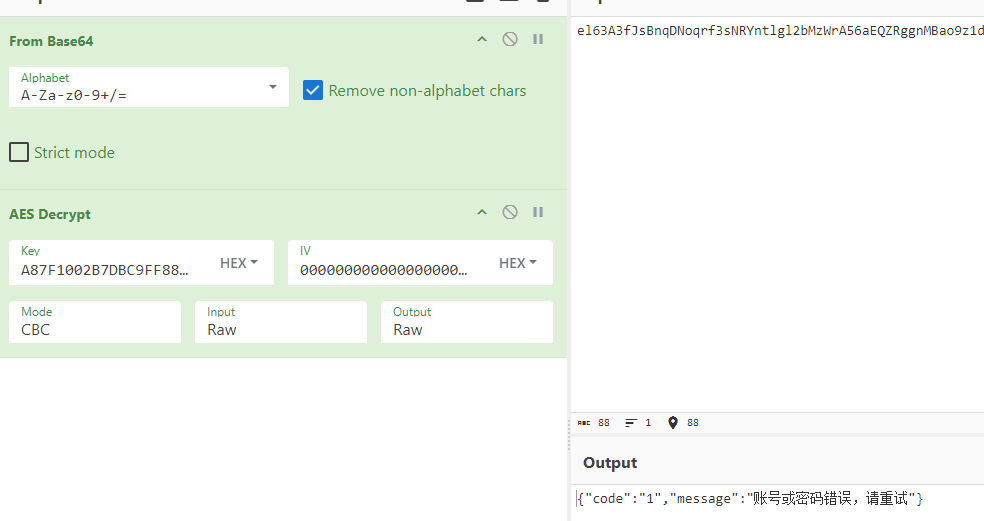Collapse the AES Decrypt operation
The width and height of the screenshot is (984, 521).
click(482, 213)
